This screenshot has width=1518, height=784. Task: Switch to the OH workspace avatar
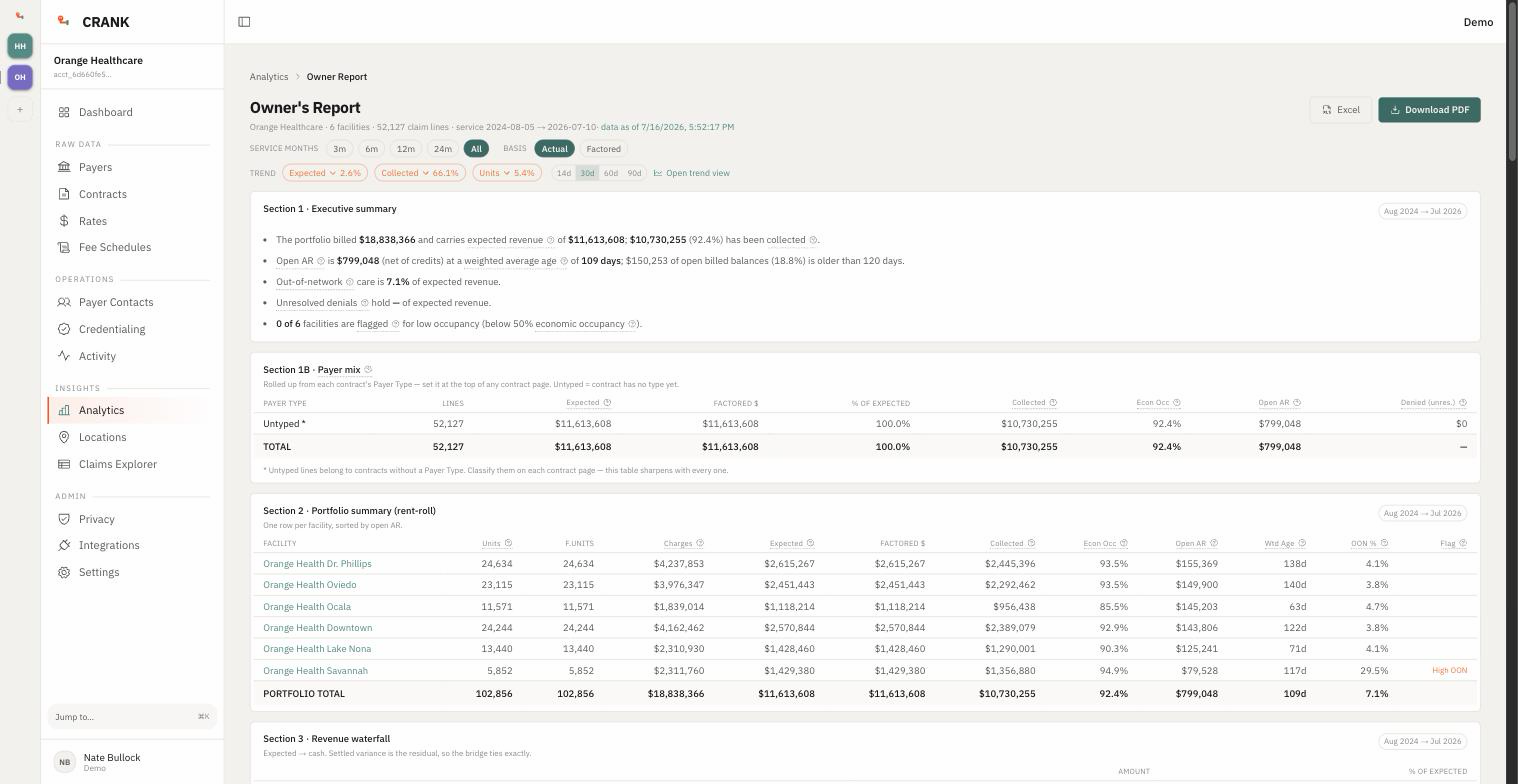click(x=20, y=77)
